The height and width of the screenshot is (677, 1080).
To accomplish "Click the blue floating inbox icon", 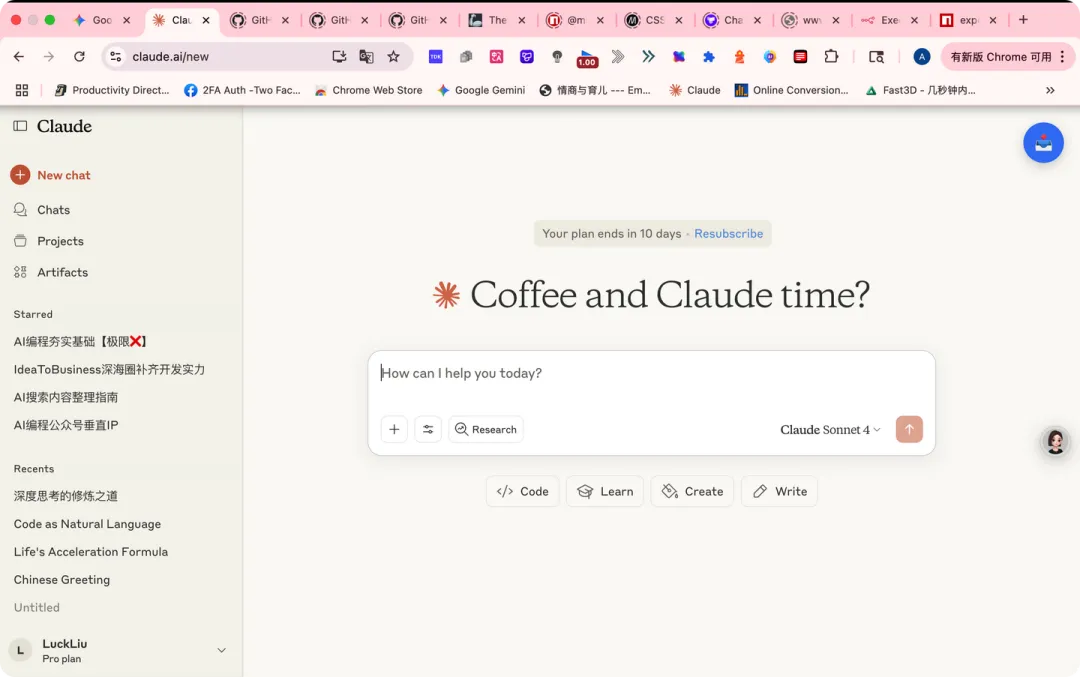I will (x=1043, y=143).
